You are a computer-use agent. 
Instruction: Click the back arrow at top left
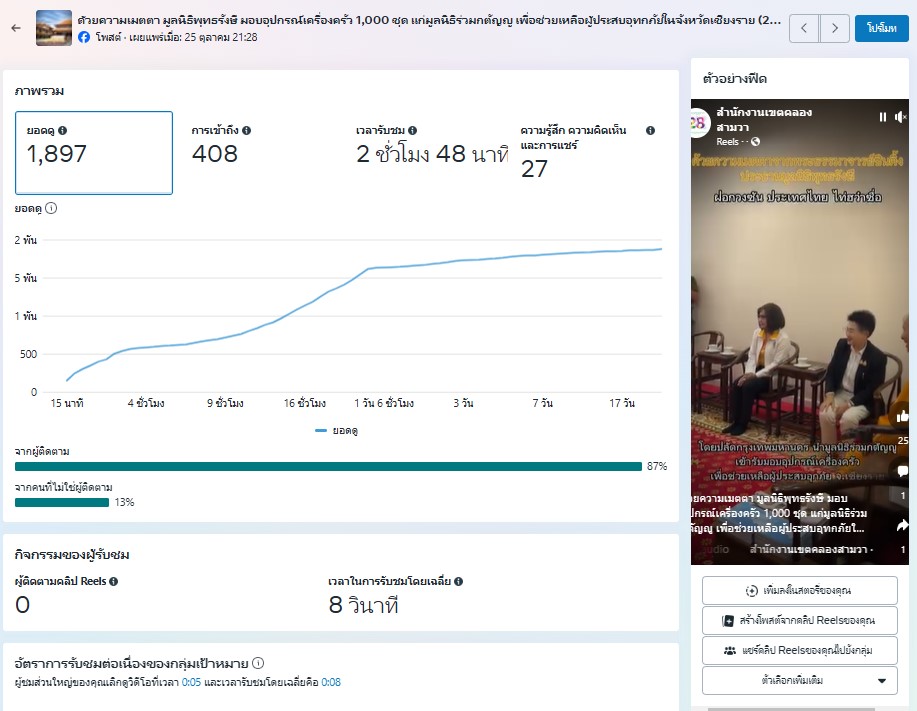tap(15, 28)
